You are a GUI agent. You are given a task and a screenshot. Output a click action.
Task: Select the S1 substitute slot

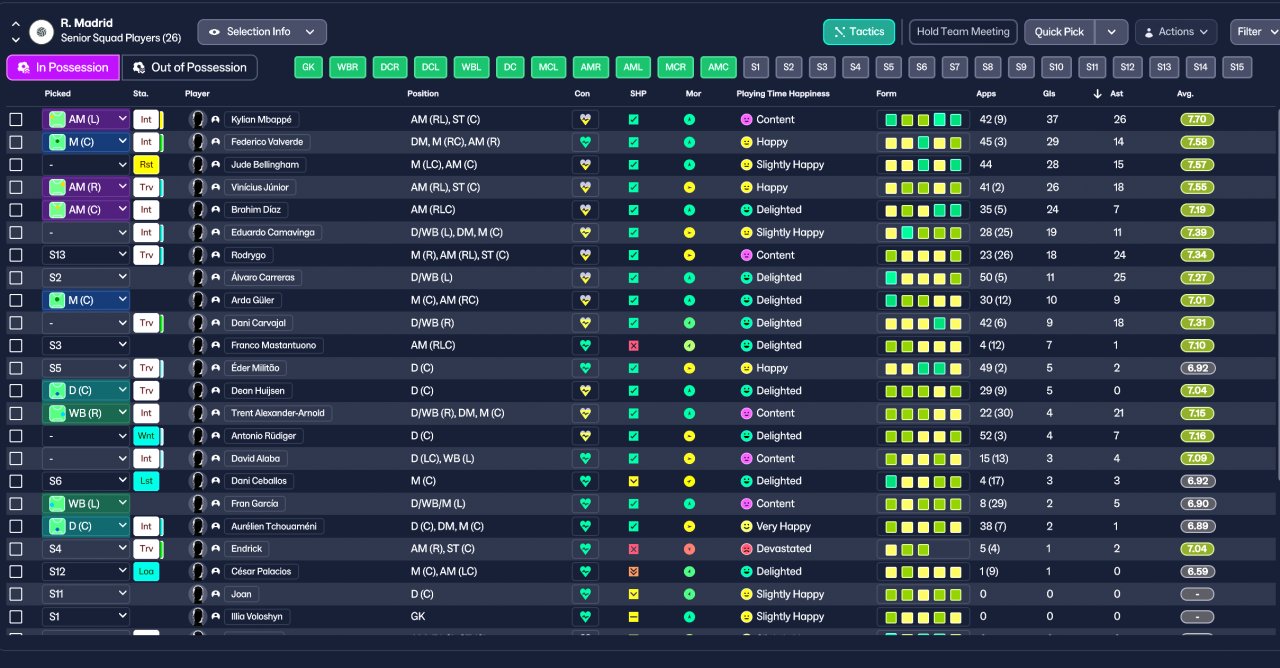pos(755,68)
